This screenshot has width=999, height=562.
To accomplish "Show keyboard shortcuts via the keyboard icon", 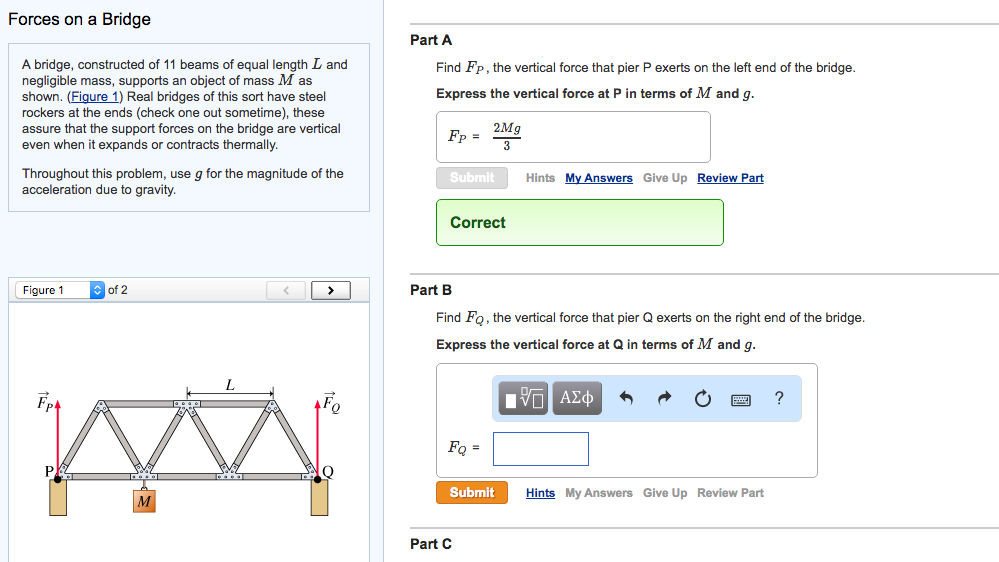I will (741, 399).
